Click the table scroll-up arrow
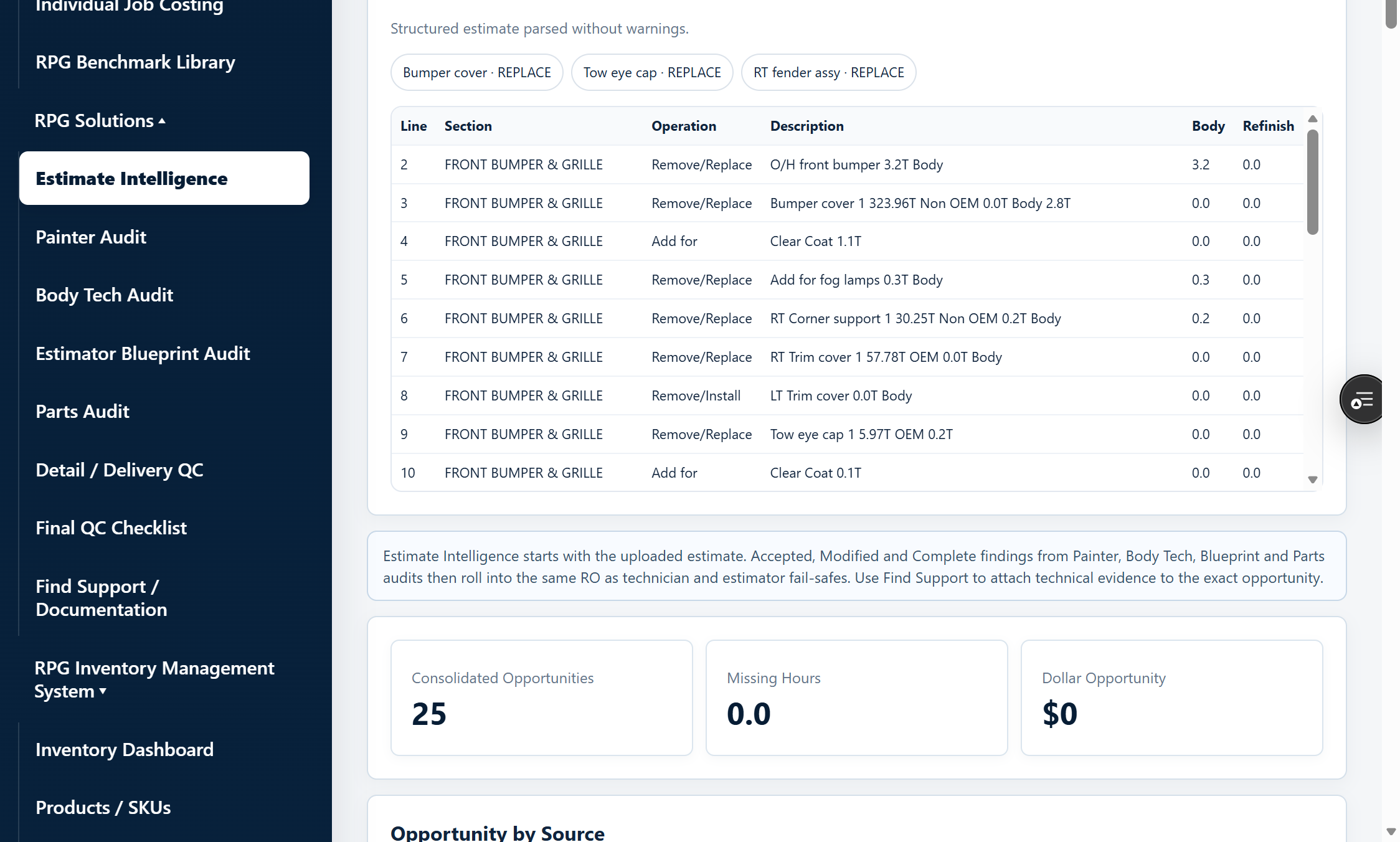Image resolution: width=1400 pixels, height=842 pixels. pos(1313,119)
